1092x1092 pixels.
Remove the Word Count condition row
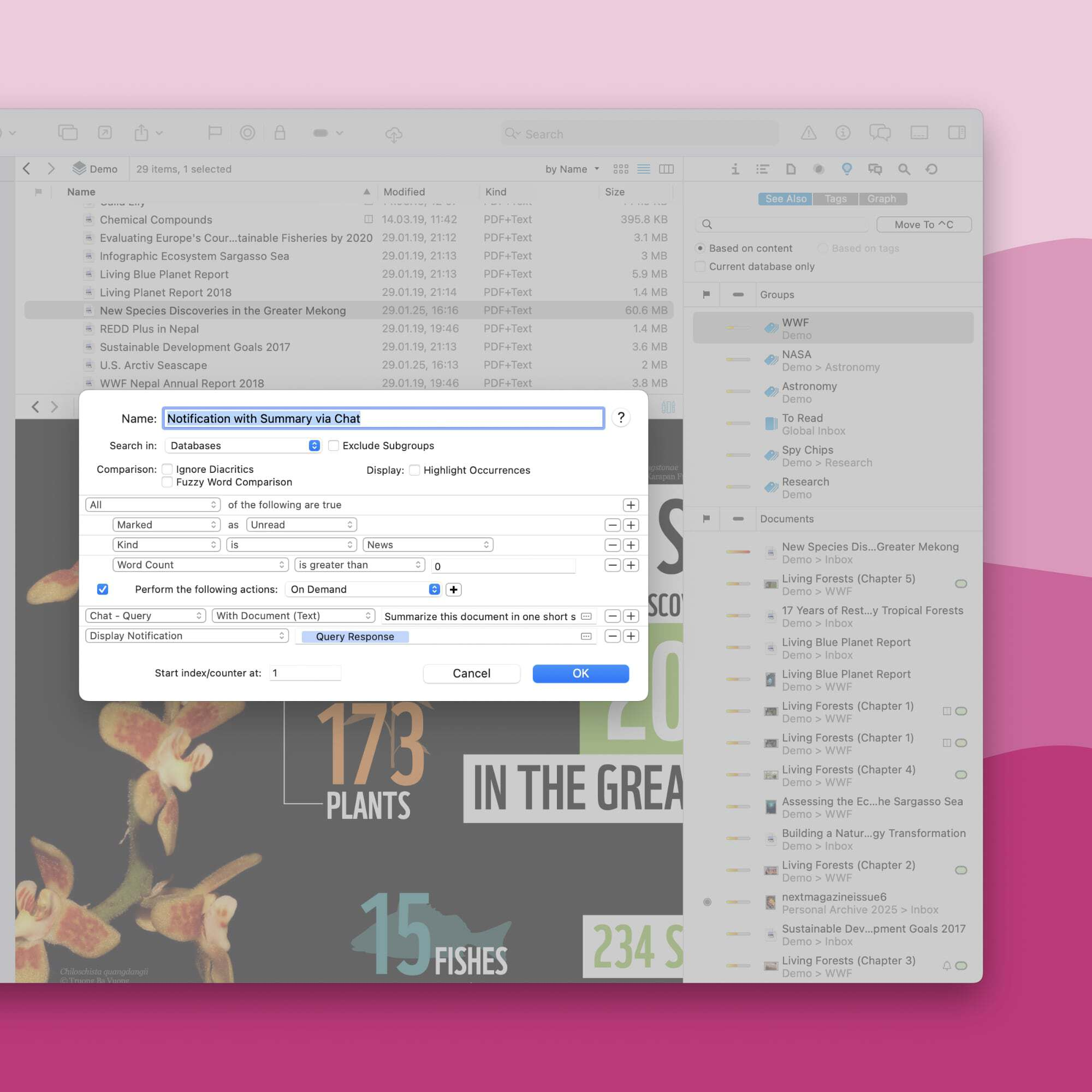[x=612, y=565]
